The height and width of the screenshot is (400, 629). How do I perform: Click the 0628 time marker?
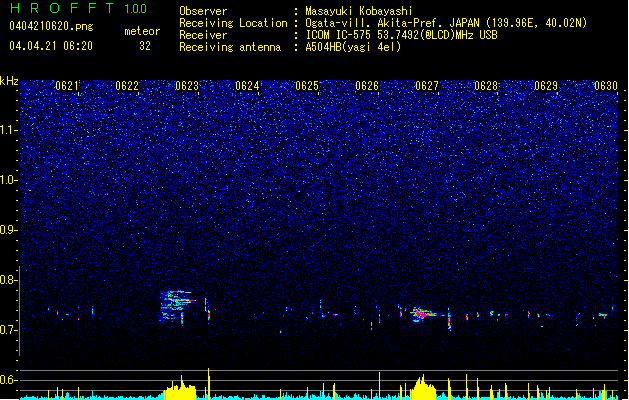(486, 86)
